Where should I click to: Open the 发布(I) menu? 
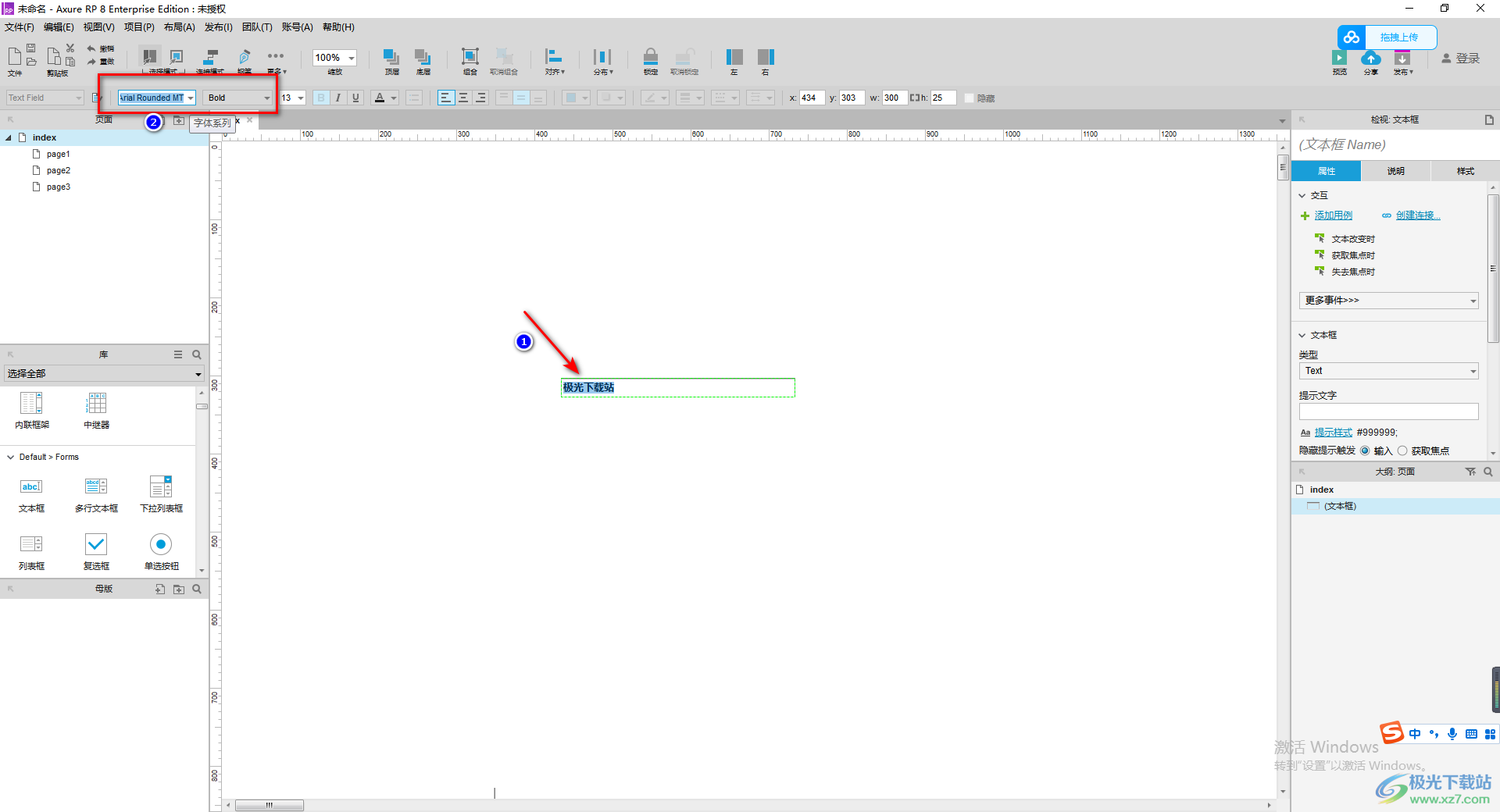coord(218,27)
